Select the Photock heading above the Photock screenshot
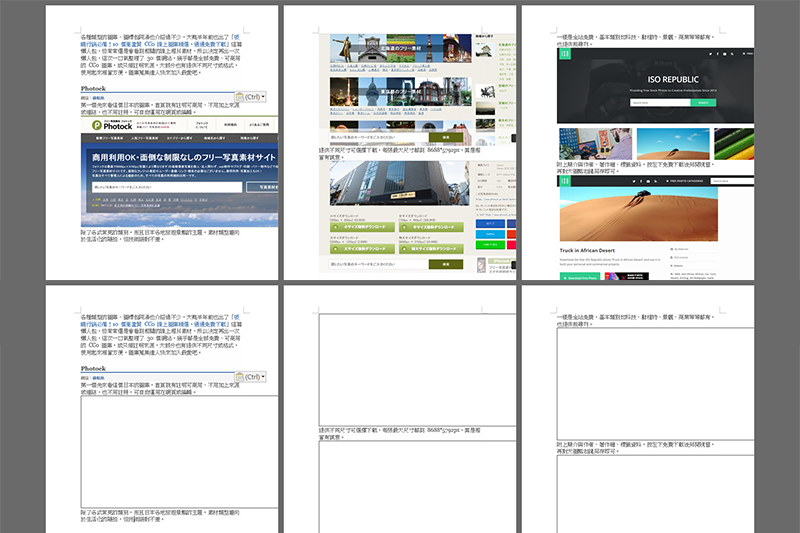The width and height of the screenshot is (800, 533). 93,89
